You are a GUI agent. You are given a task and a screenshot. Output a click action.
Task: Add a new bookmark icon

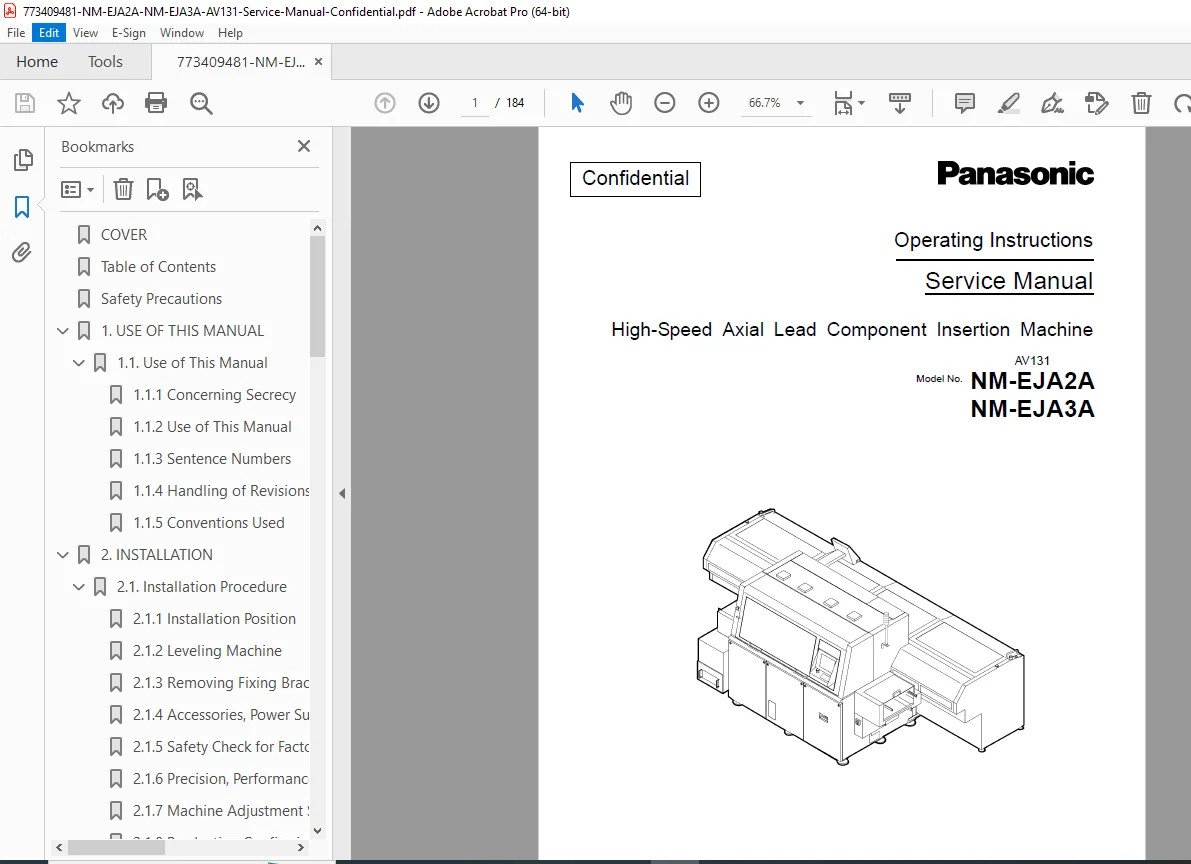[x=157, y=189]
